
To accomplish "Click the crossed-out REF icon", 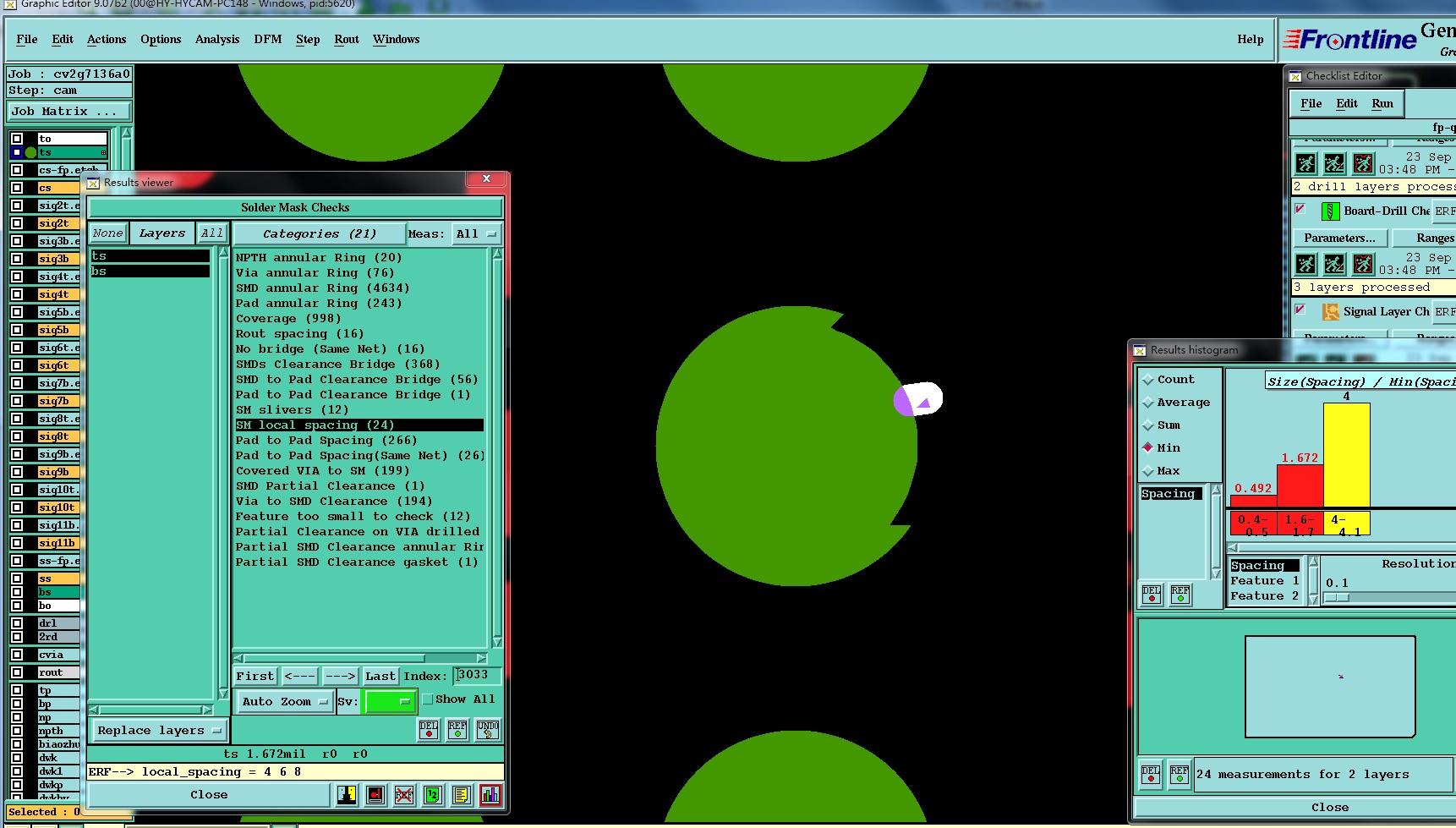I will [x=404, y=795].
